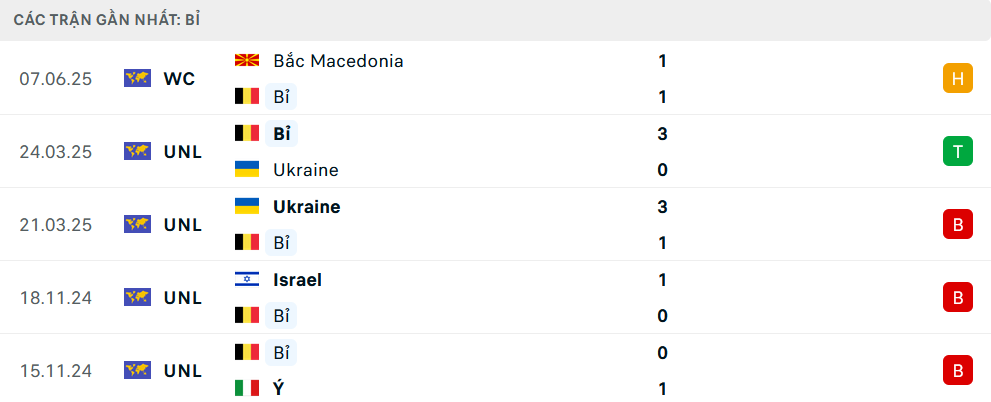Click the UNL icon for the 15.11.24 match
Screen dimensions: 991x402
pos(137,370)
